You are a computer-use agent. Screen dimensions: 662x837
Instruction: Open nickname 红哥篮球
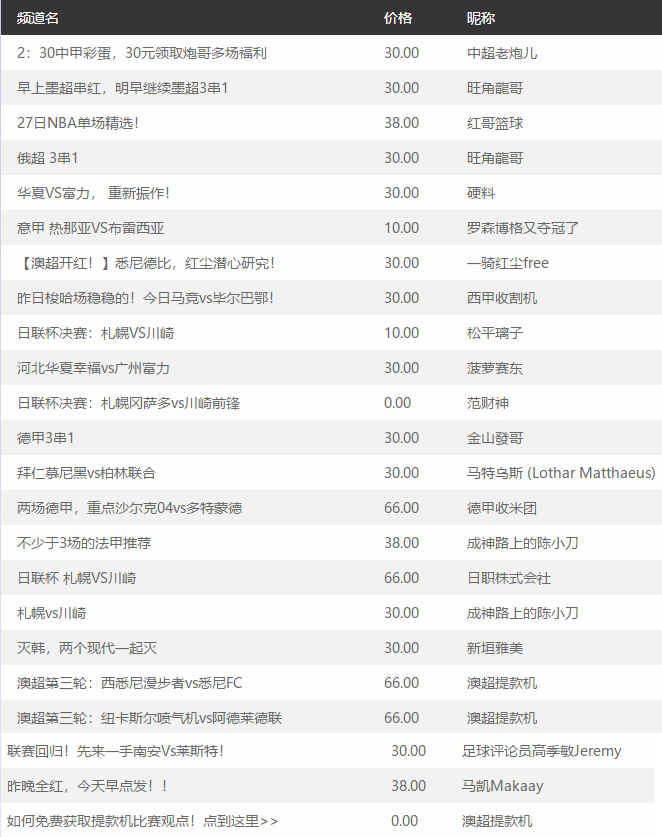point(495,123)
